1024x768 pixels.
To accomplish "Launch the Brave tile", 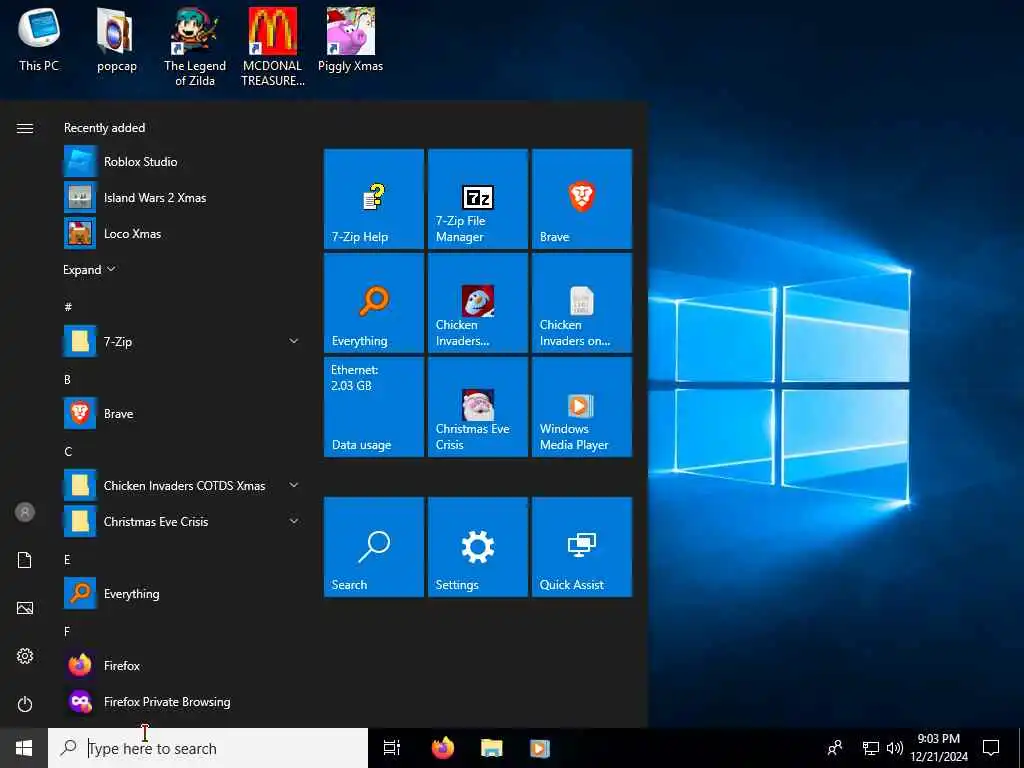I will (581, 199).
